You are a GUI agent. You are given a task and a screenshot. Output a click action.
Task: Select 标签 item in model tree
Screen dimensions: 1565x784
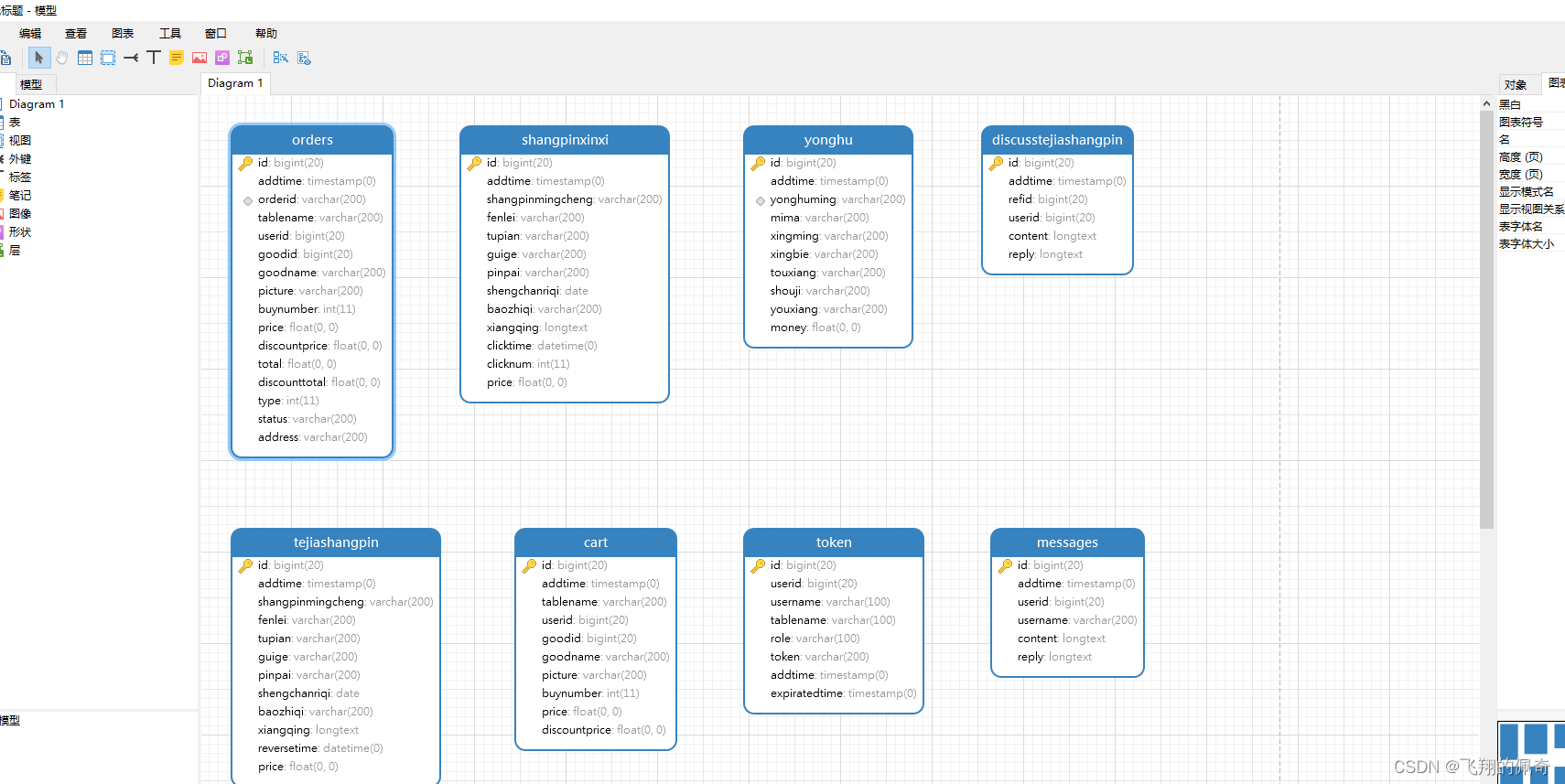20,177
